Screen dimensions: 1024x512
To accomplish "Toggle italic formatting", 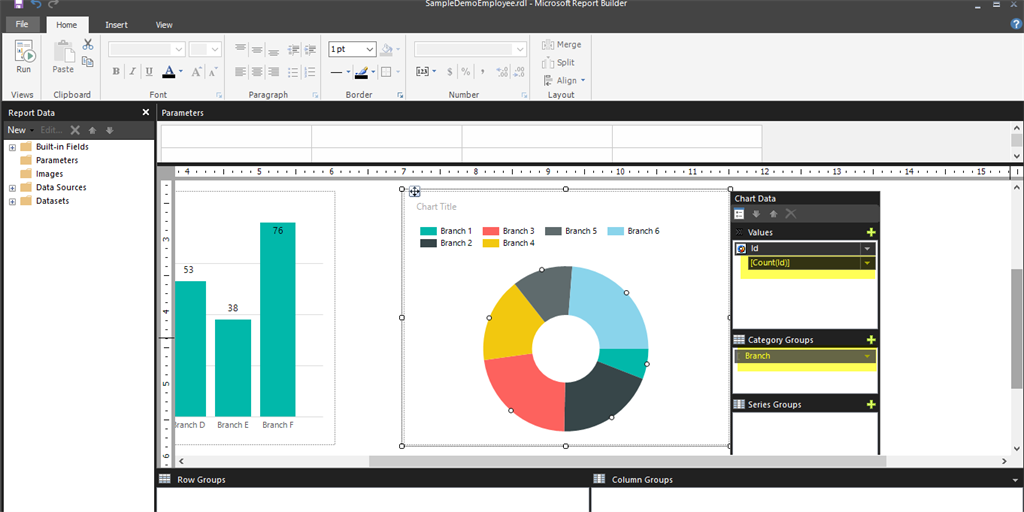I will coord(133,72).
